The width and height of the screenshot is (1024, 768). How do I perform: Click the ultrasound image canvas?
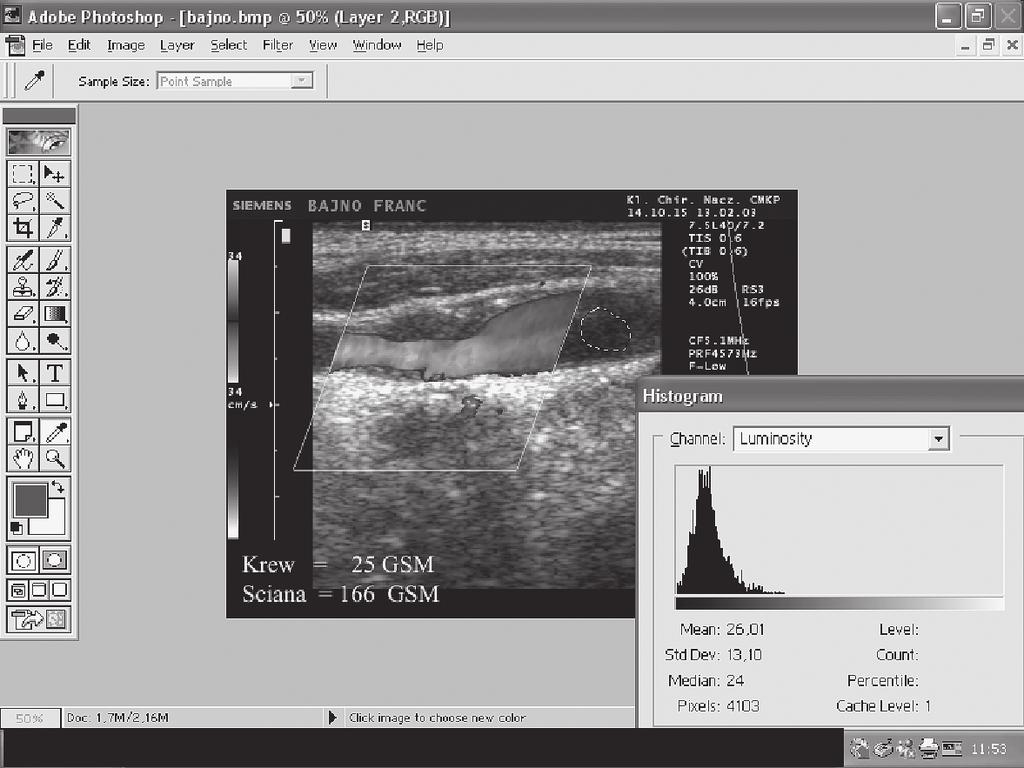coord(511,404)
